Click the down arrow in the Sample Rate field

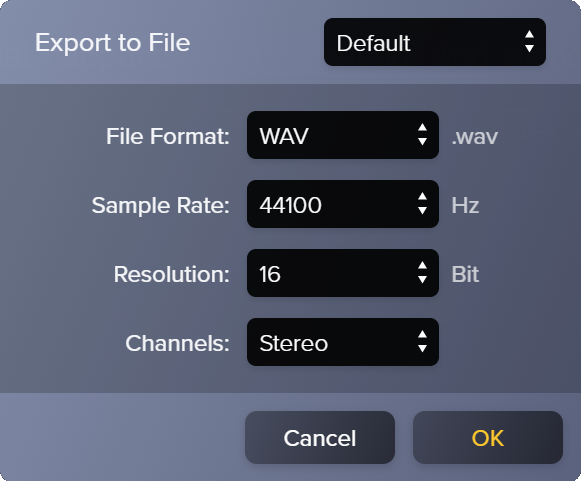click(x=422, y=210)
